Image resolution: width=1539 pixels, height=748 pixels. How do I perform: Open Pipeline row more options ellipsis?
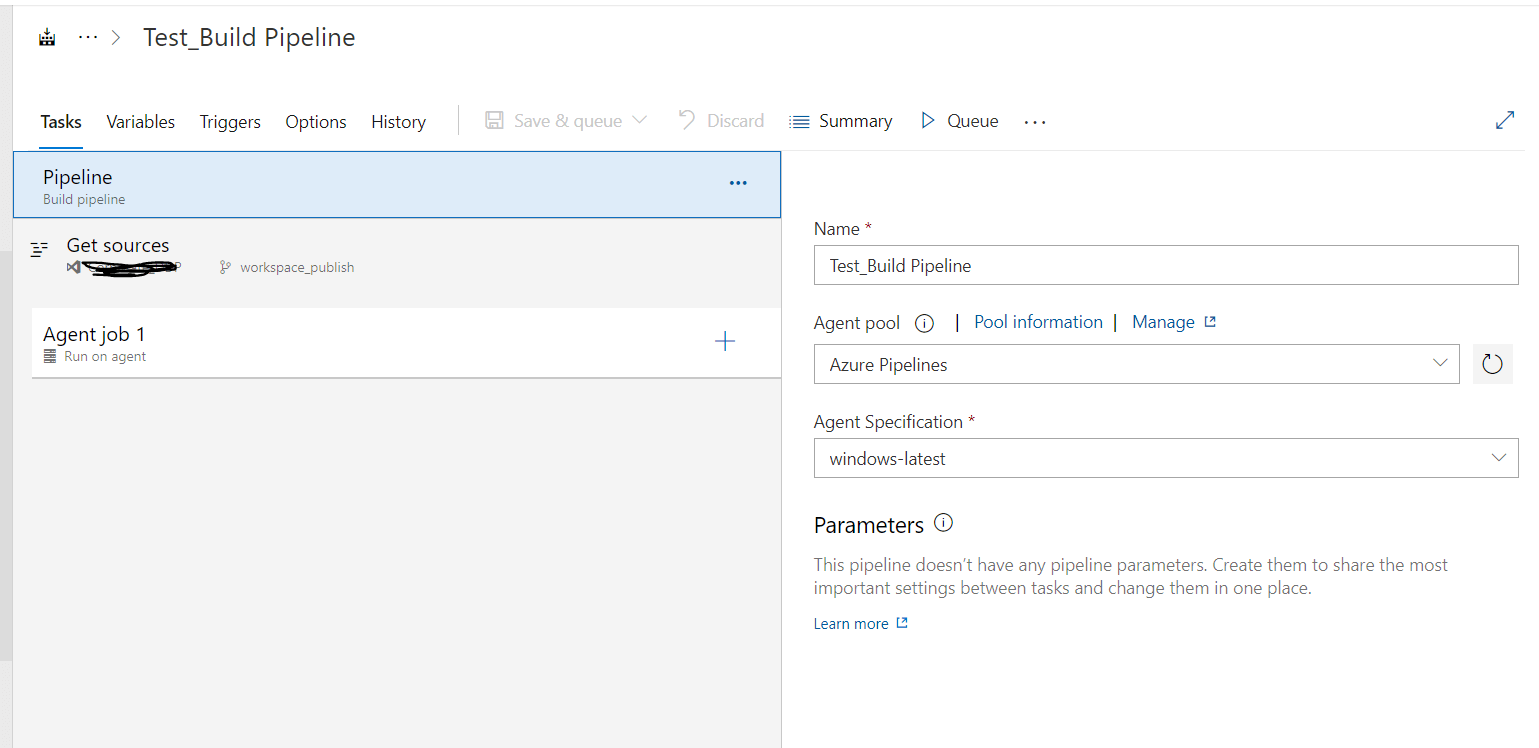tap(738, 183)
